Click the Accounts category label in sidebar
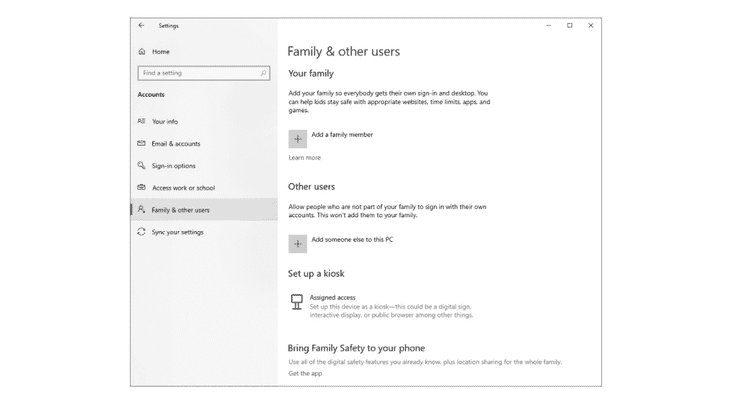Screen dimensions: 750x411 click(x=151, y=94)
